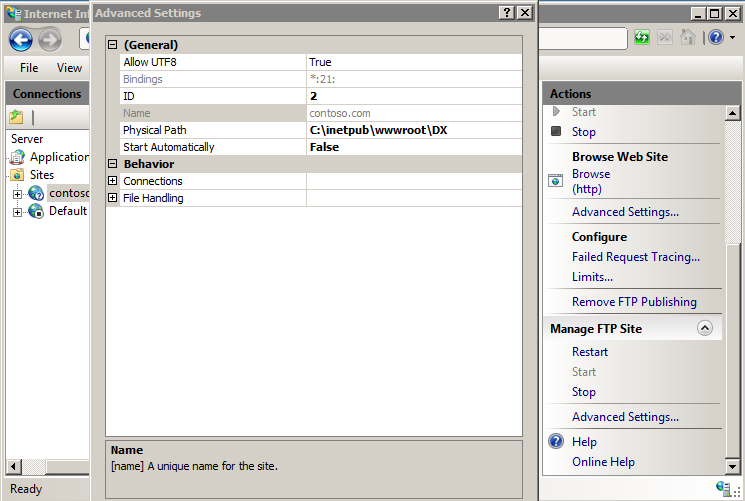Click the Connections toolbar connect icon

[16, 116]
